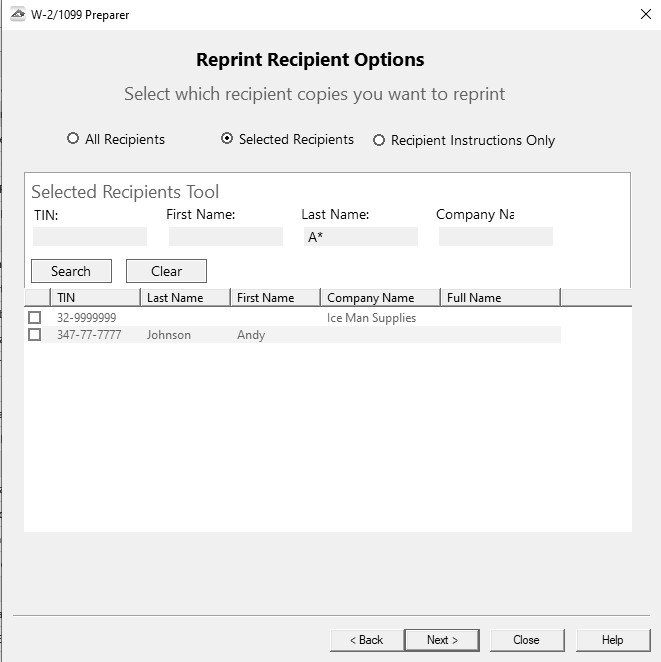Click the W-2/1099 Preparer app icon
This screenshot has height=662, width=661.
tap(17, 15)
